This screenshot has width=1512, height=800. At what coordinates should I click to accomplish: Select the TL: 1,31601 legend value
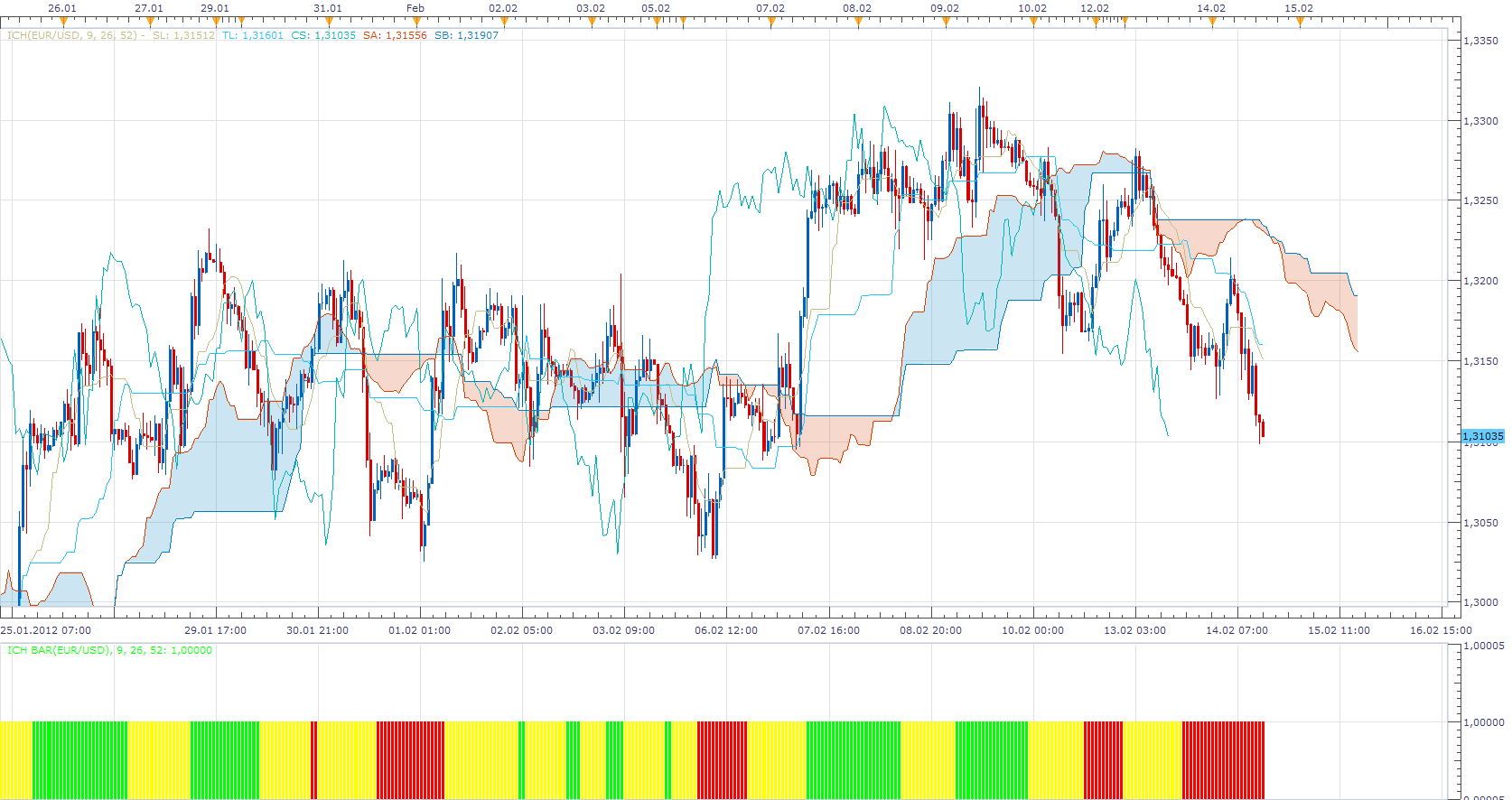click(253, 35)
